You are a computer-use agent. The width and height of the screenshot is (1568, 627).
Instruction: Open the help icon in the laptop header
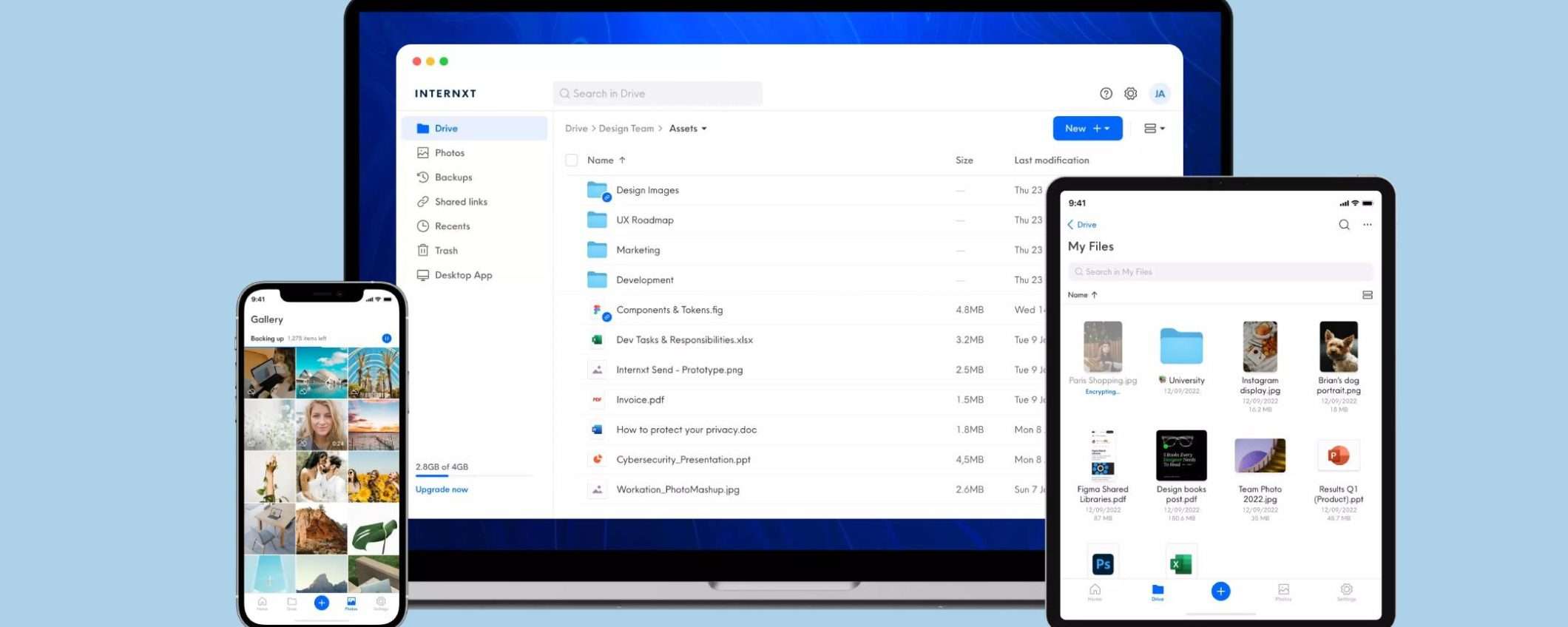(x=1106, y=94)
